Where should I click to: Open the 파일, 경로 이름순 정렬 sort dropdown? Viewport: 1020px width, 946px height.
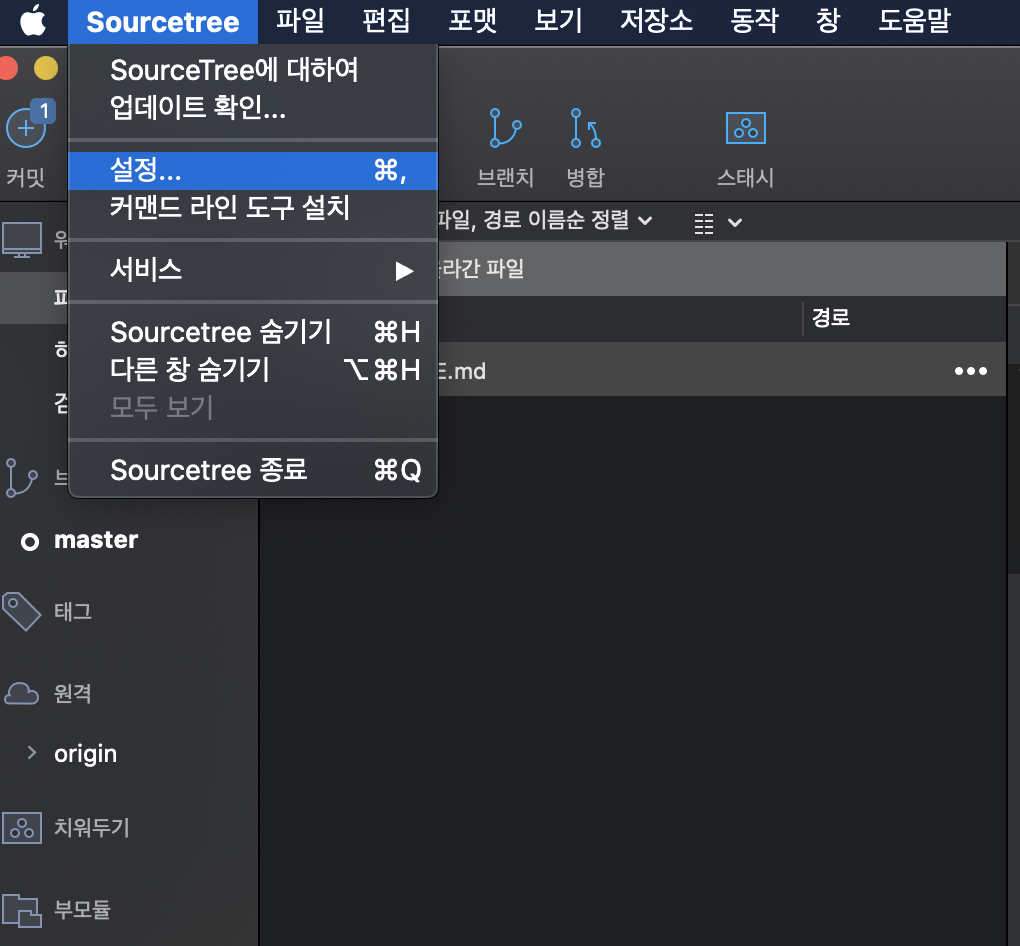click(544, 220)
